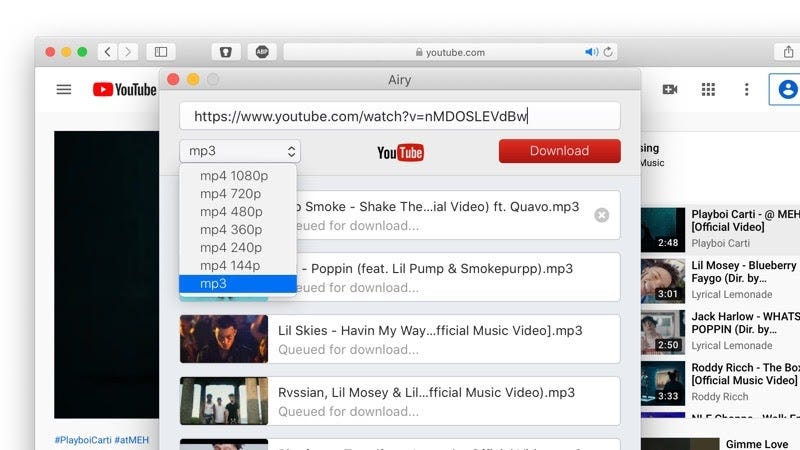Open YouTube settings three-dot menu
The width and height of the screenshot is (800, 450).
pos(746,90)
